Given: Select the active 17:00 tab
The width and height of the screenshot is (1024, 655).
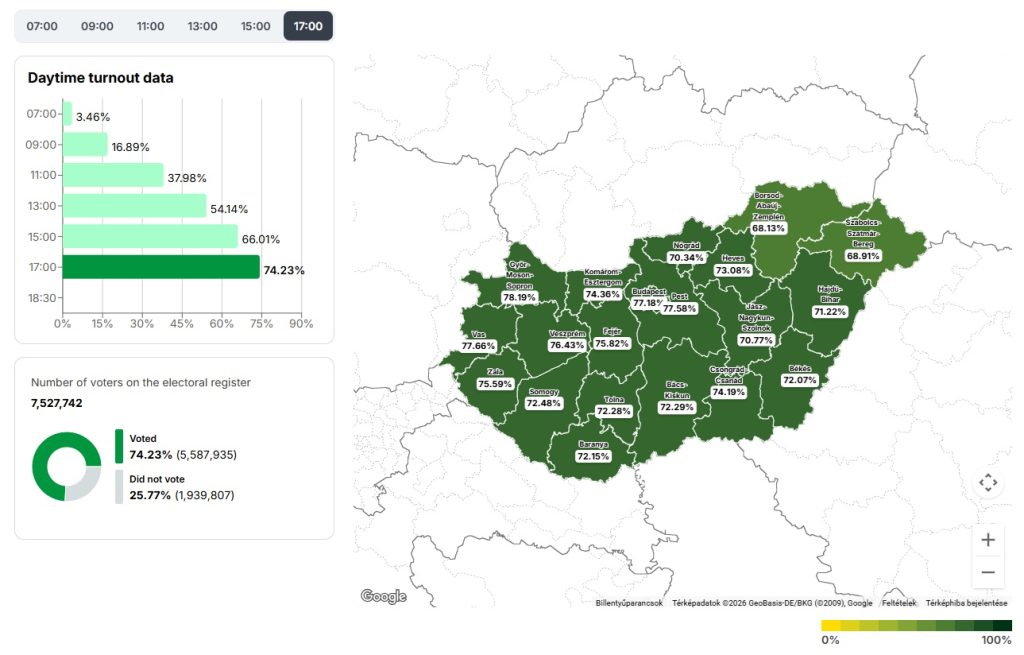Looking at the screenshot, I should coord(308,26).
